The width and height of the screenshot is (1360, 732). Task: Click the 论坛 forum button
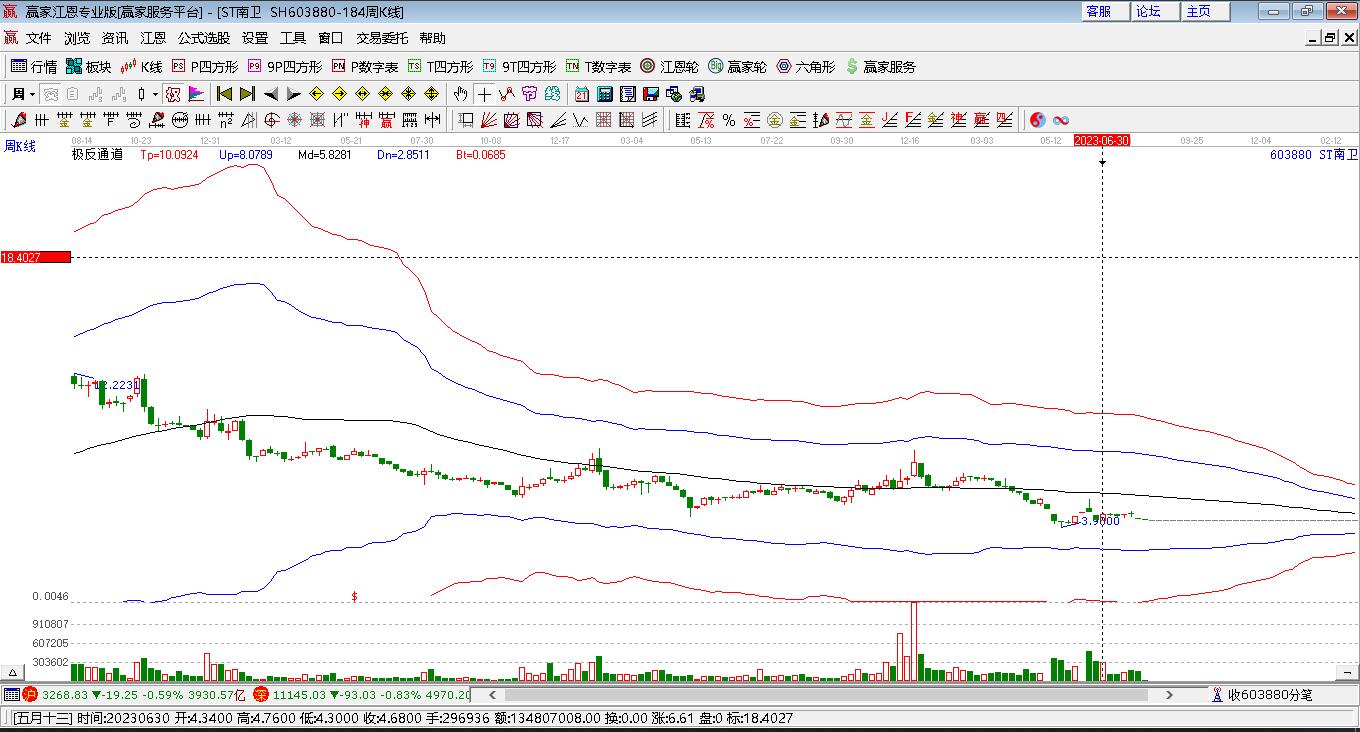pyautogui.click(x=1148, y=11)
